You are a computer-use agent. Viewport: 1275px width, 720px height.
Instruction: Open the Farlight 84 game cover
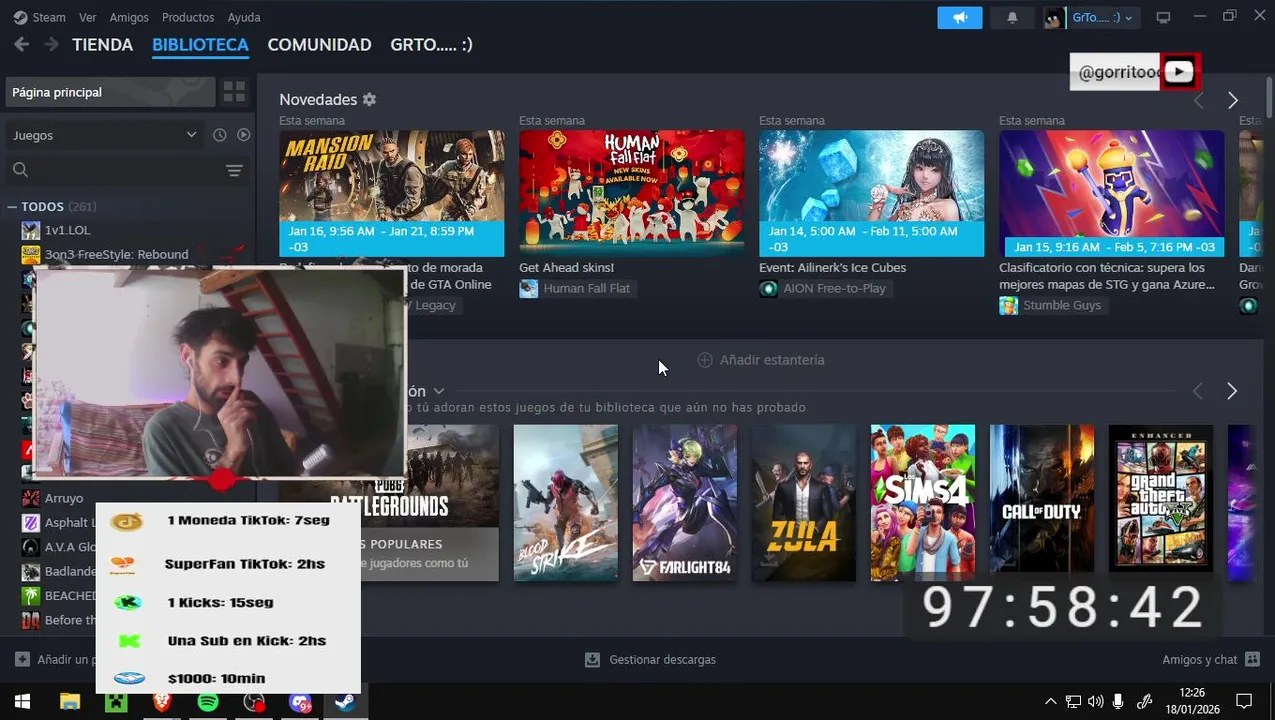(x=685, y=503)
